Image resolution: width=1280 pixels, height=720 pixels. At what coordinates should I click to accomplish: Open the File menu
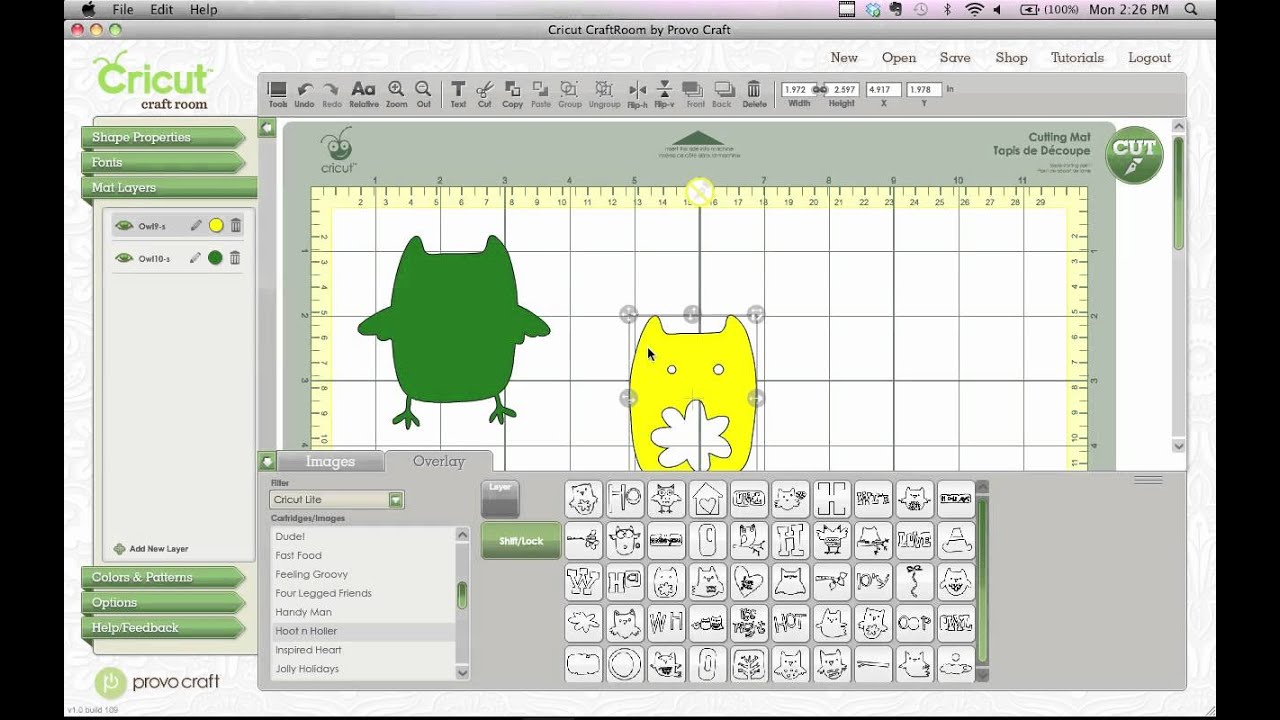coord(123,9)
